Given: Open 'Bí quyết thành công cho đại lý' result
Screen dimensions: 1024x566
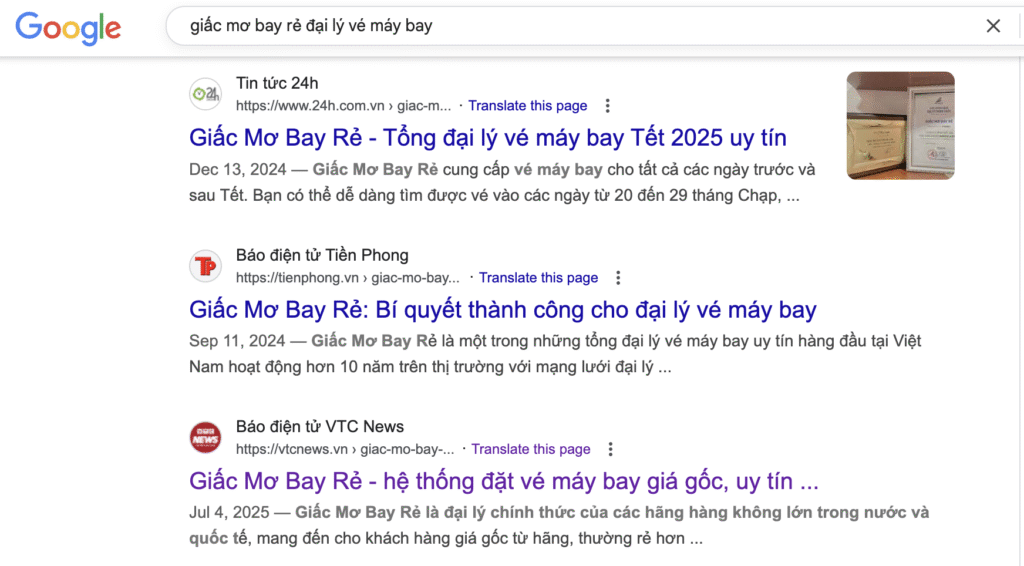Looking at the screenshot, I should coord(503,309).
